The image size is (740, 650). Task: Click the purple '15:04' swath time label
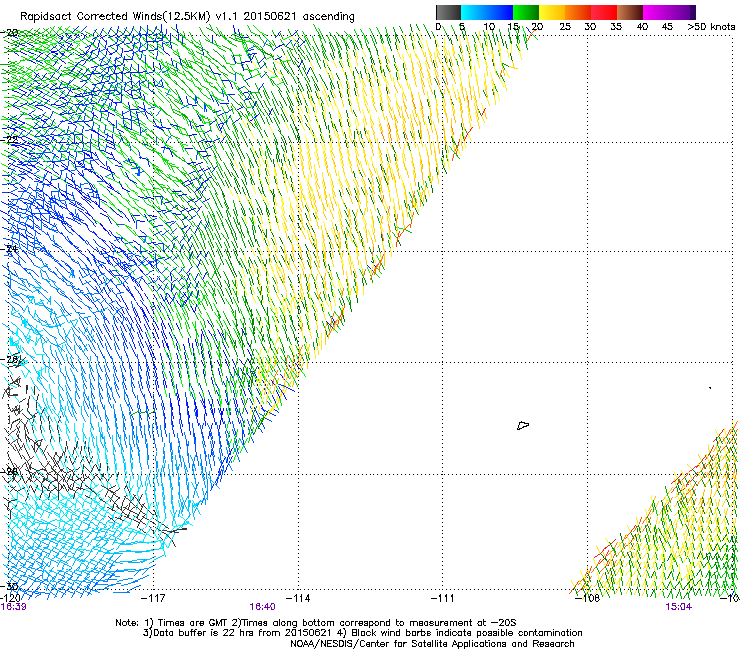(679, 607)
